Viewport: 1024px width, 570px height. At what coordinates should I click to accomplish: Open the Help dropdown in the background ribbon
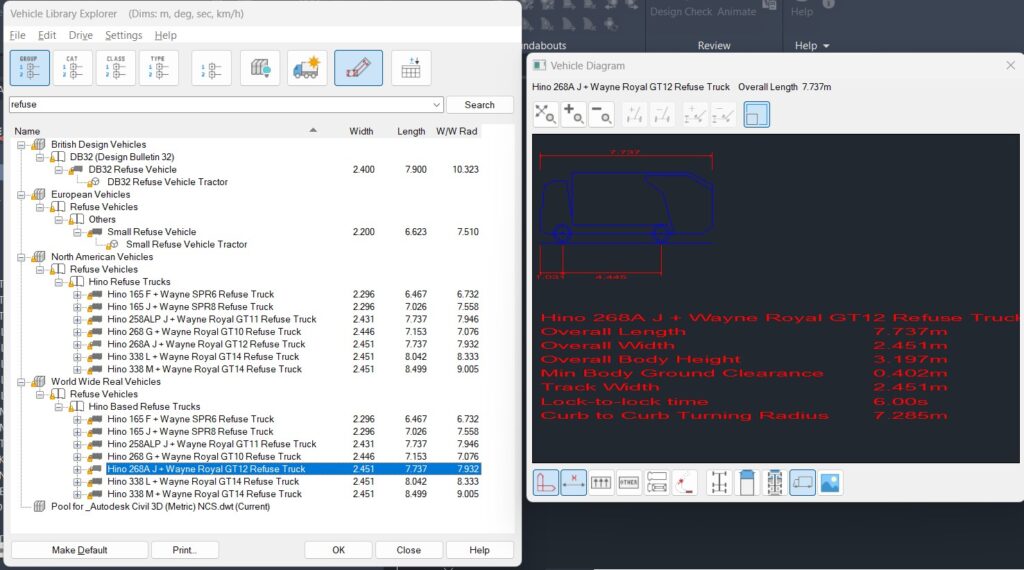click(812, 46)
